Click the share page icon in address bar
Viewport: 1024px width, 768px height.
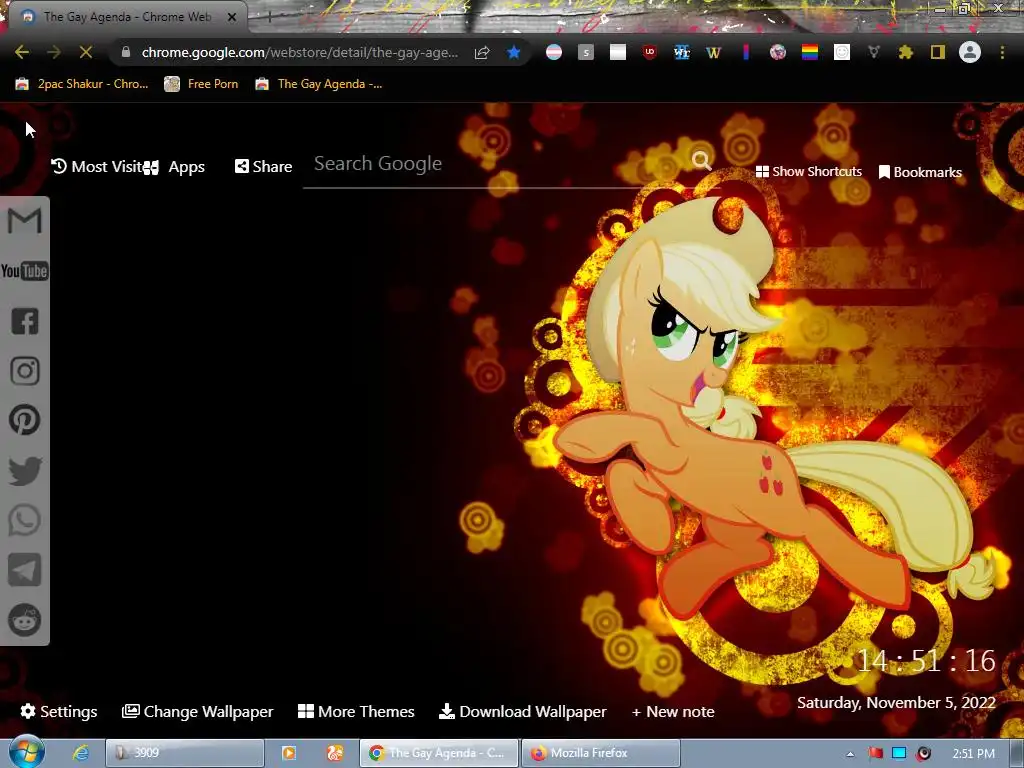point(482,52)
